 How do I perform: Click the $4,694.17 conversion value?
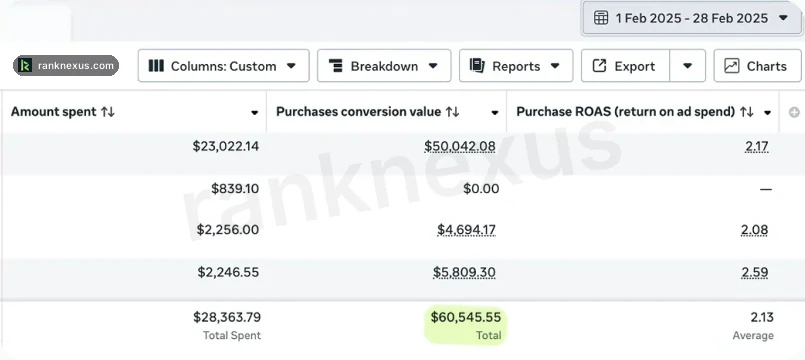pos(466,230)
